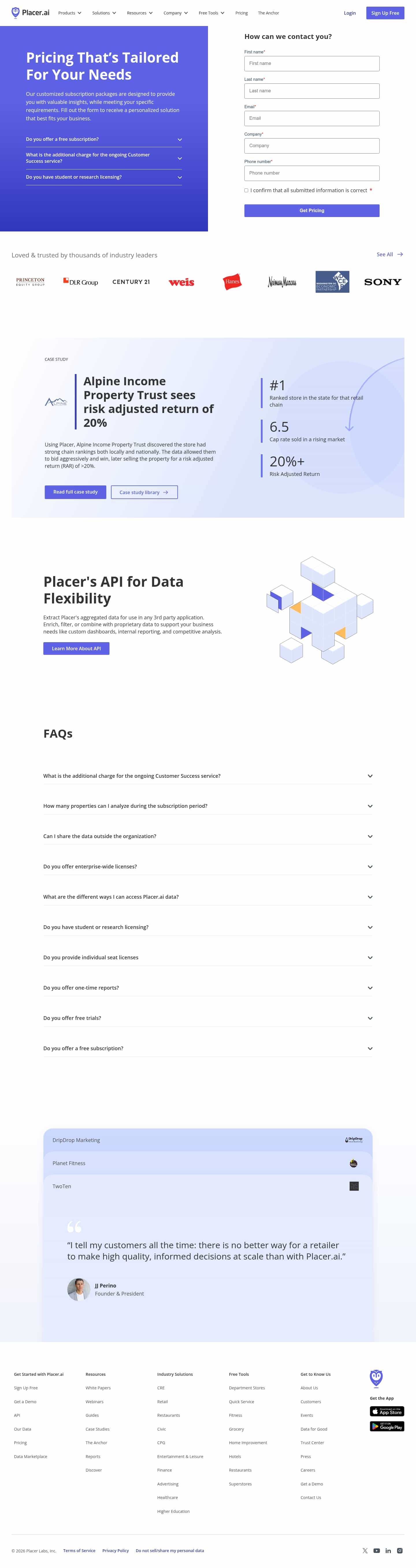Screen dimensions: 416x1568
Task: Select the Planet Fitness testimonial tab
Action: coord(208,1163)
